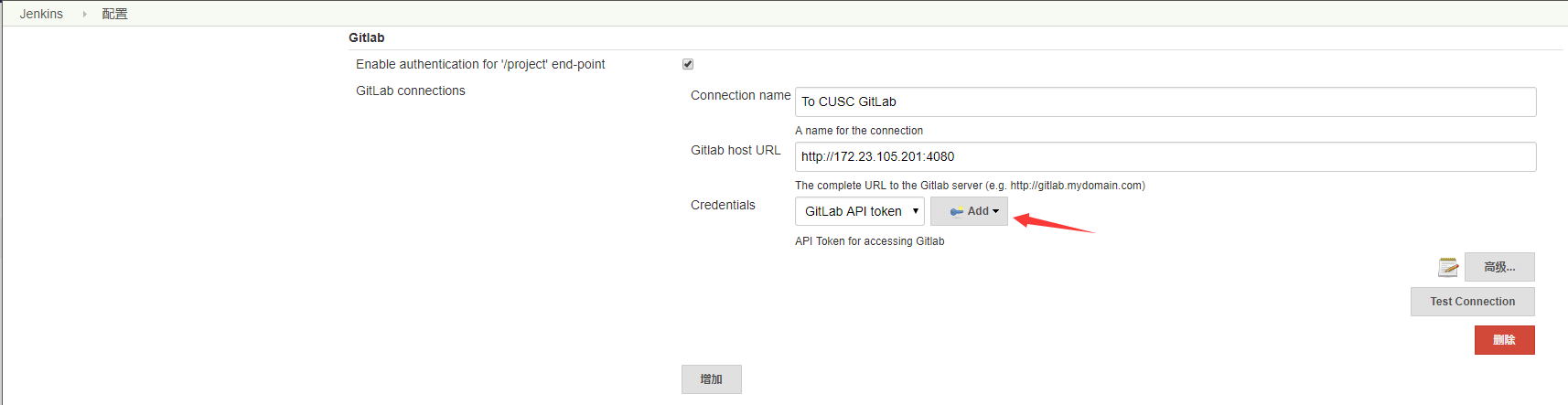This screenshot has width=1568, height=405.
Task: Focus the Connection name field
Action: click(x=1165, y=101)
